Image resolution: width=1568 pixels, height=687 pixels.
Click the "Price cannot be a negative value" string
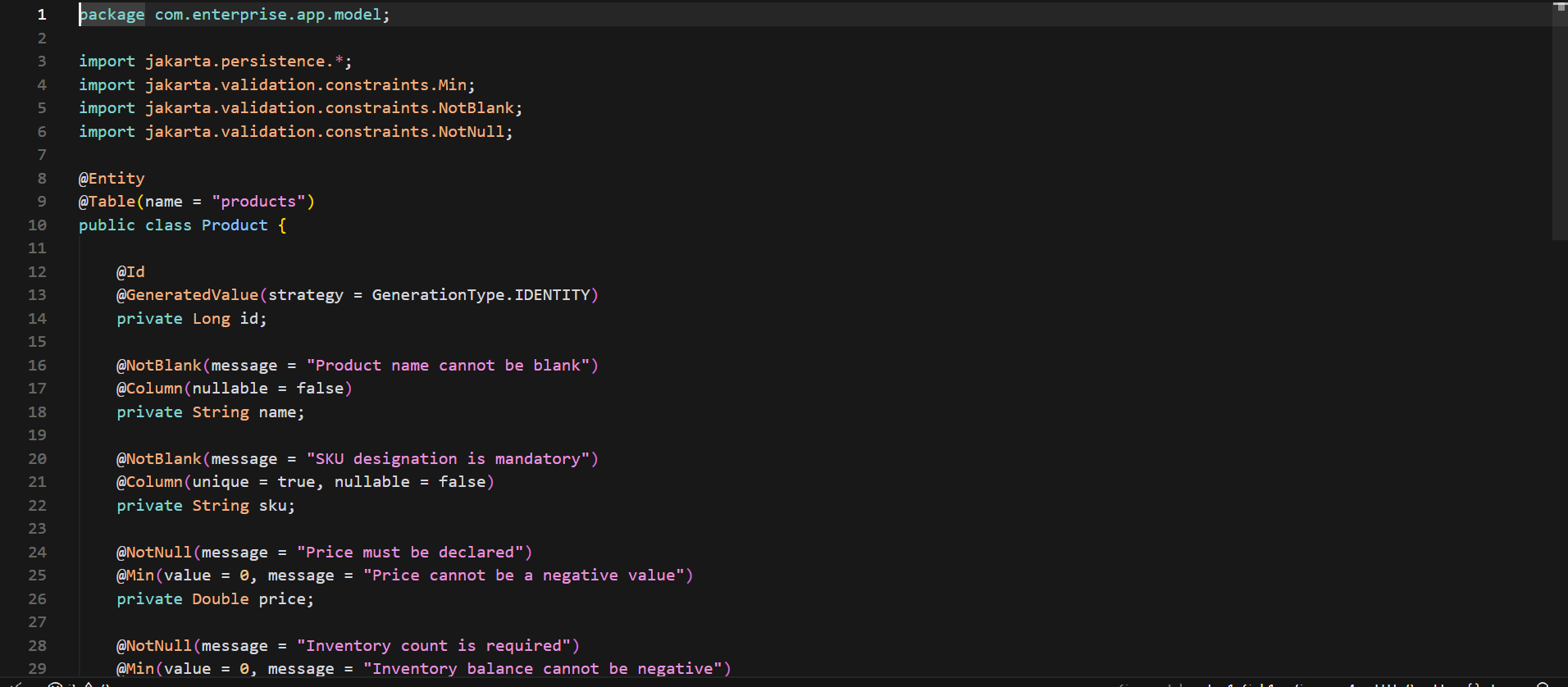click(x=524, y=576)
